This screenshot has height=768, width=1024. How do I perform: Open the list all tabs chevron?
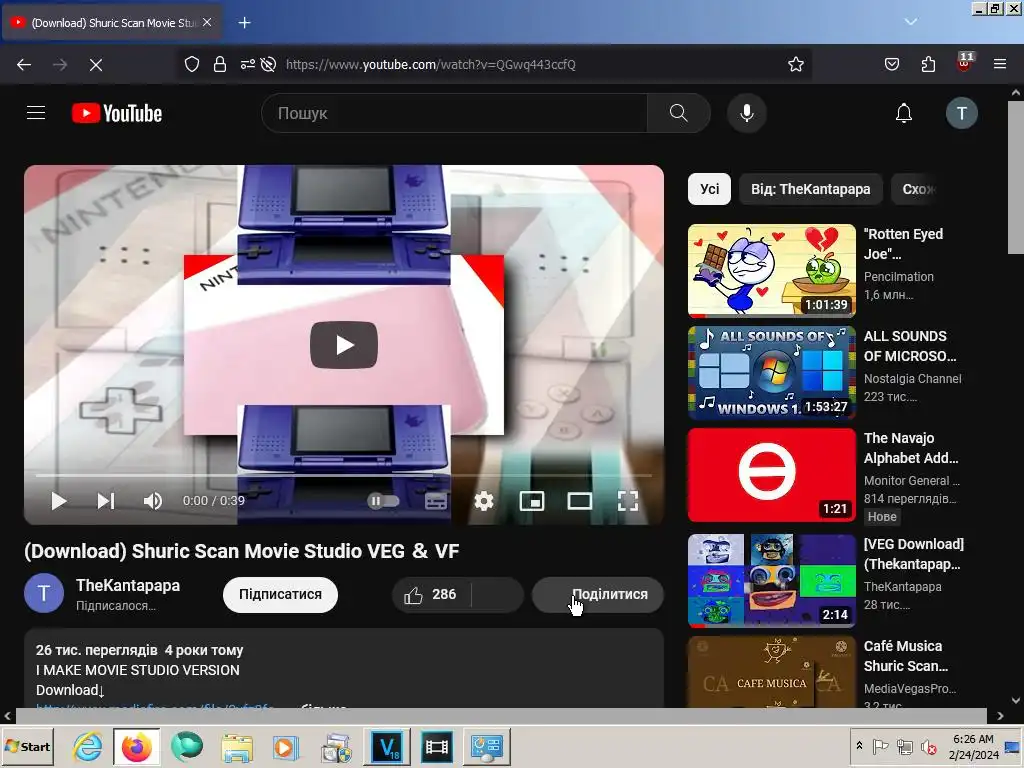click(910, 22)
